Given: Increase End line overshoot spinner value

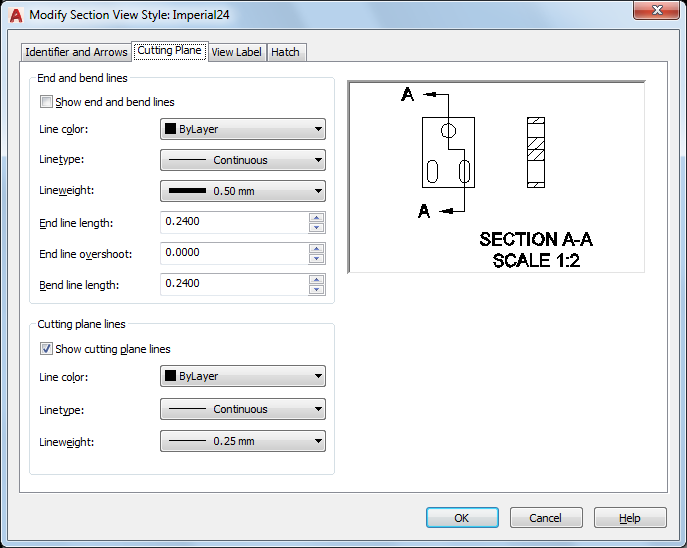Looking at the screenshot, I should tap(317, 248).
